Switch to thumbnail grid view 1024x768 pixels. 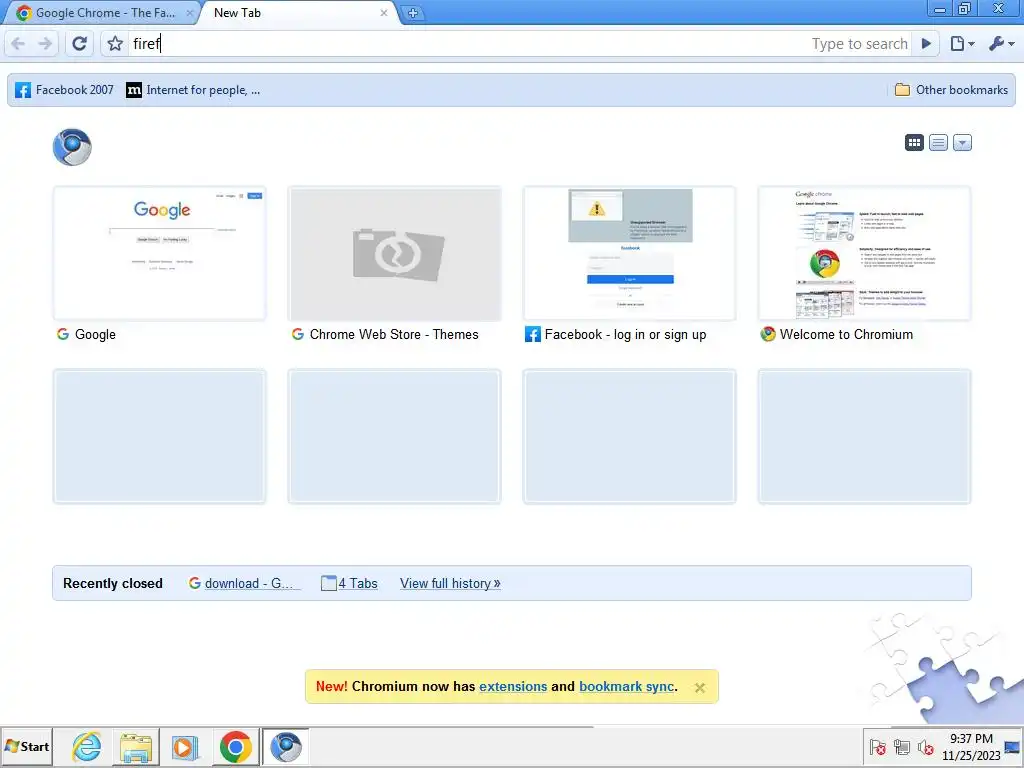914,142
